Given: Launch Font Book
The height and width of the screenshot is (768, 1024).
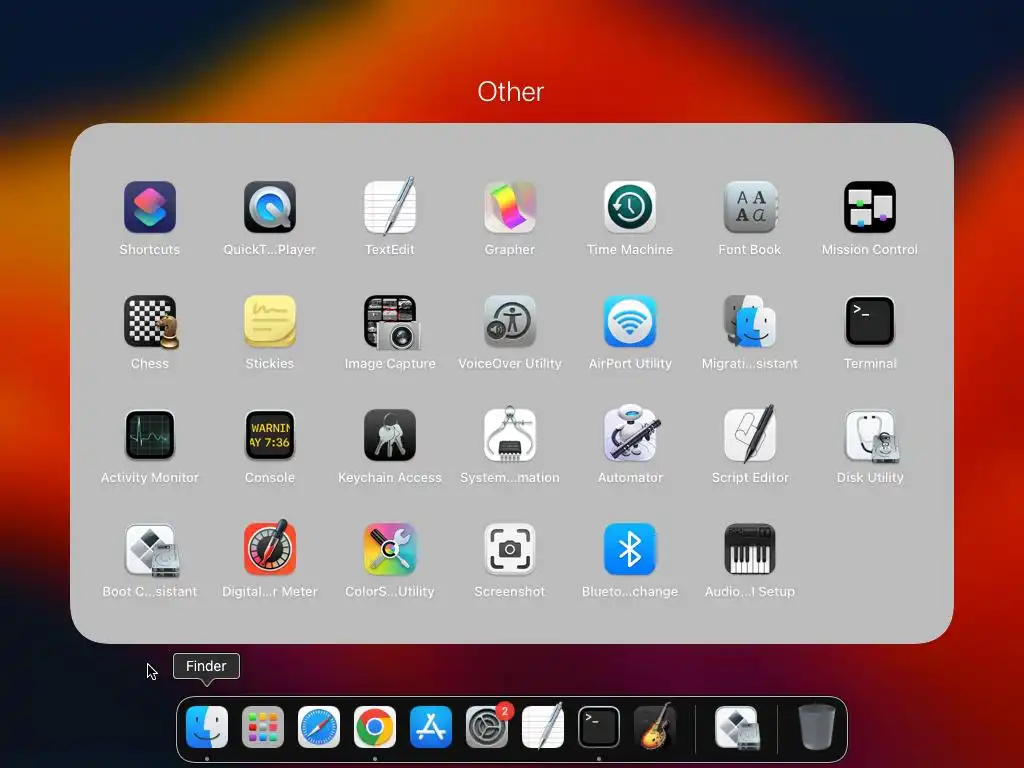Looking at the screenshot, I should pos(750,208).
